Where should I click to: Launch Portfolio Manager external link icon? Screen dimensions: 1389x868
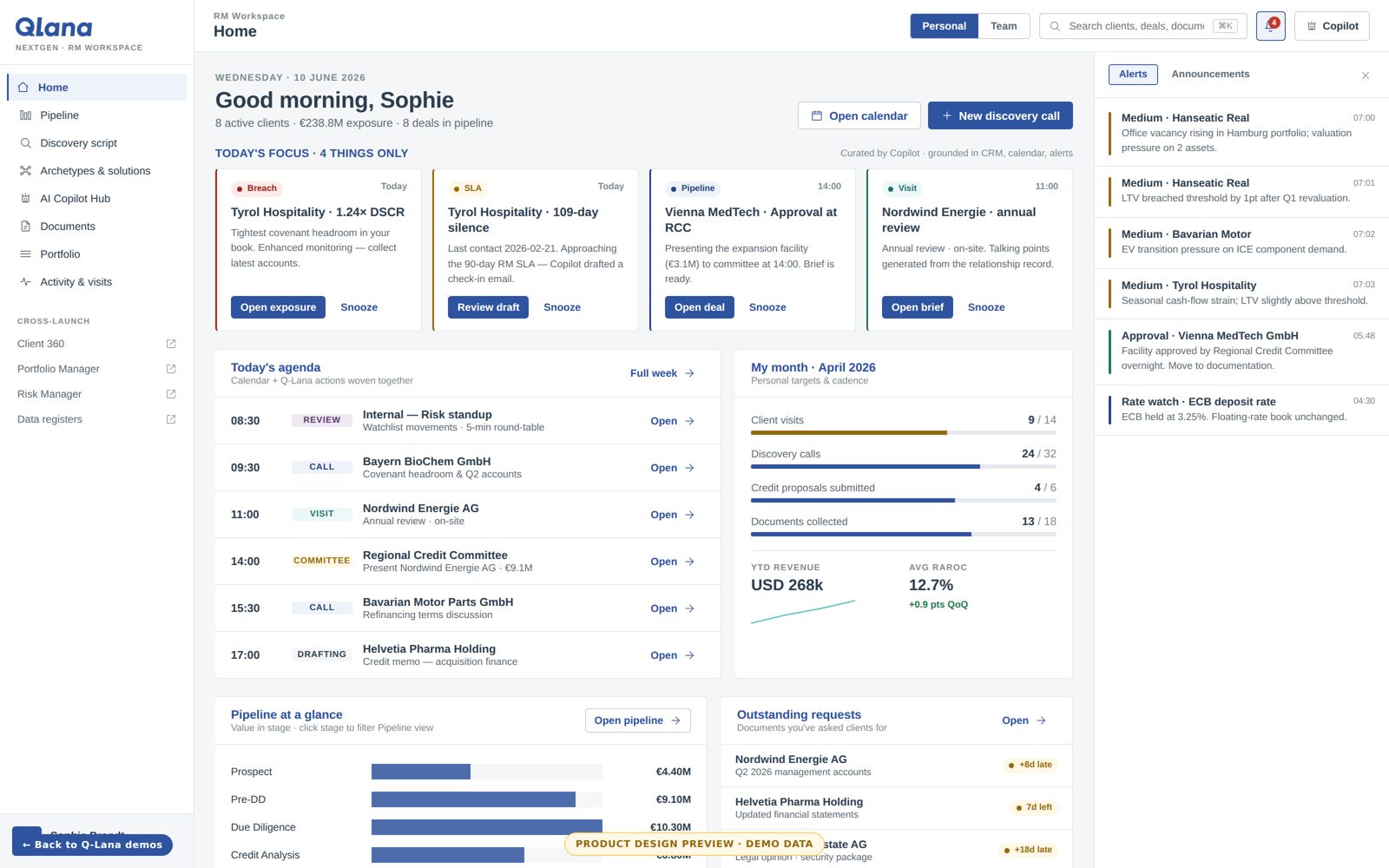171,369
